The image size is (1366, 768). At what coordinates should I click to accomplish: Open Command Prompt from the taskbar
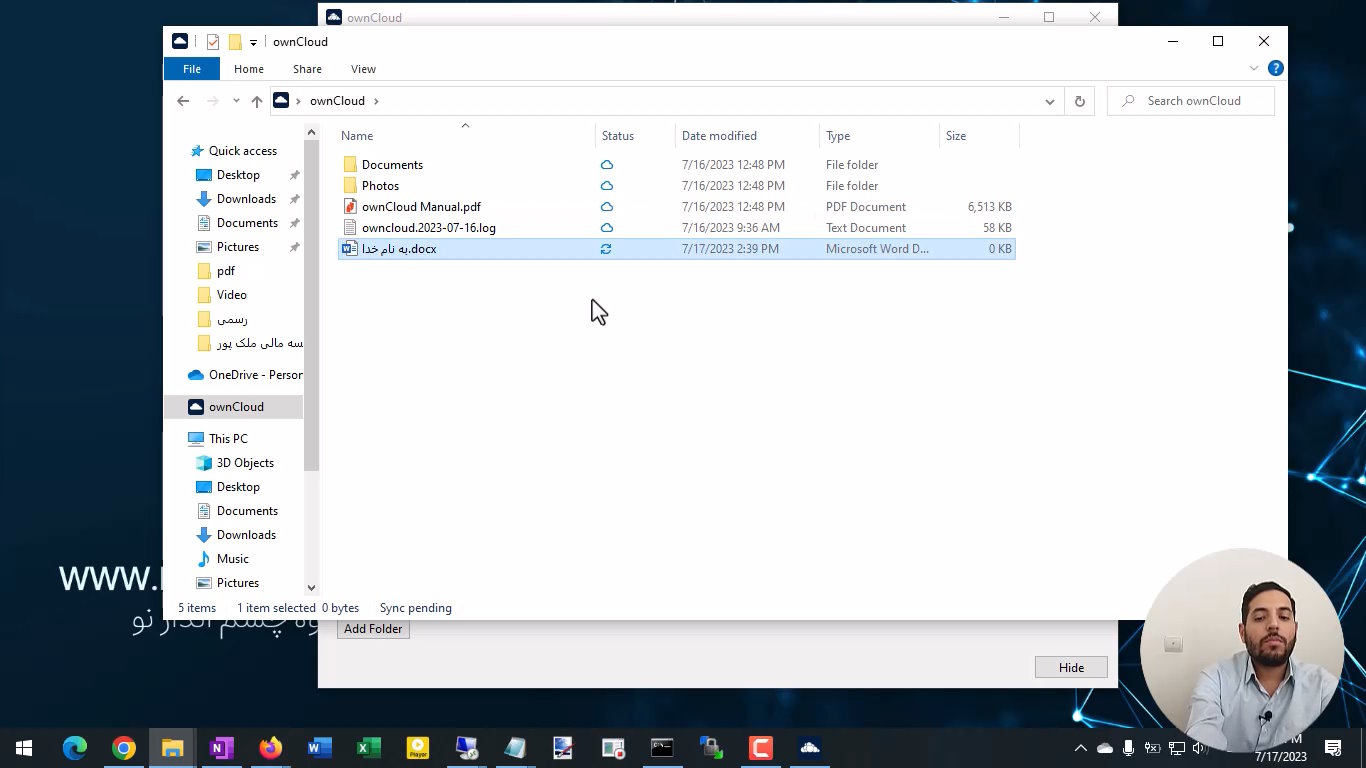pyautogui.click(x=662, y=748)
